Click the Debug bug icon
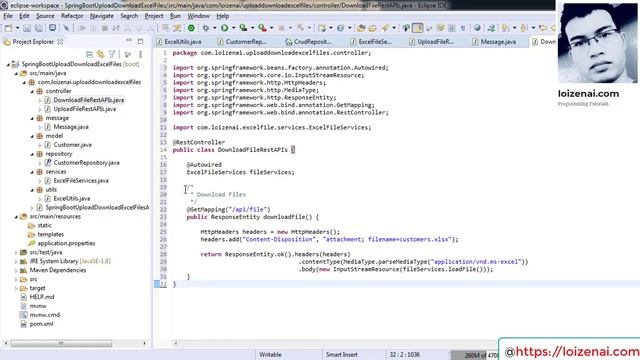The width and height of the screenshot is (640, 360). (x=206, y=28)
